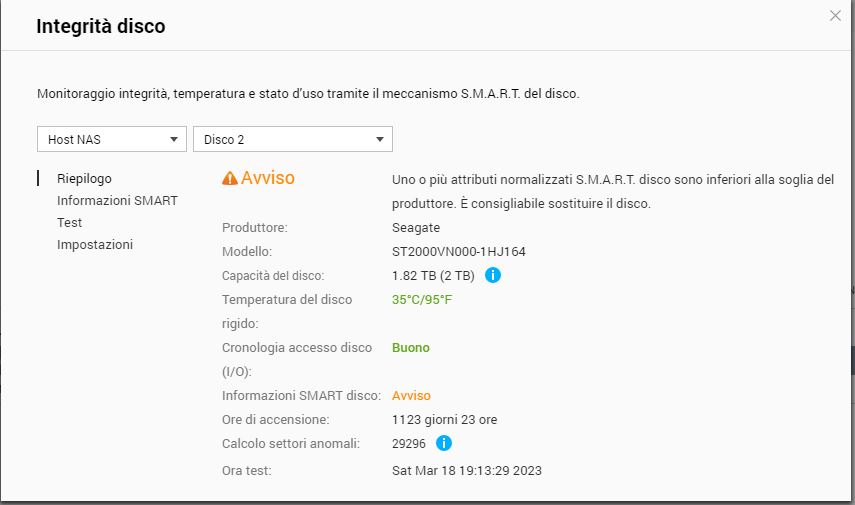Screen dimensions: 855x505
Task: Click the test time Sat Mar 18 value
Action: tap(466, 470)
